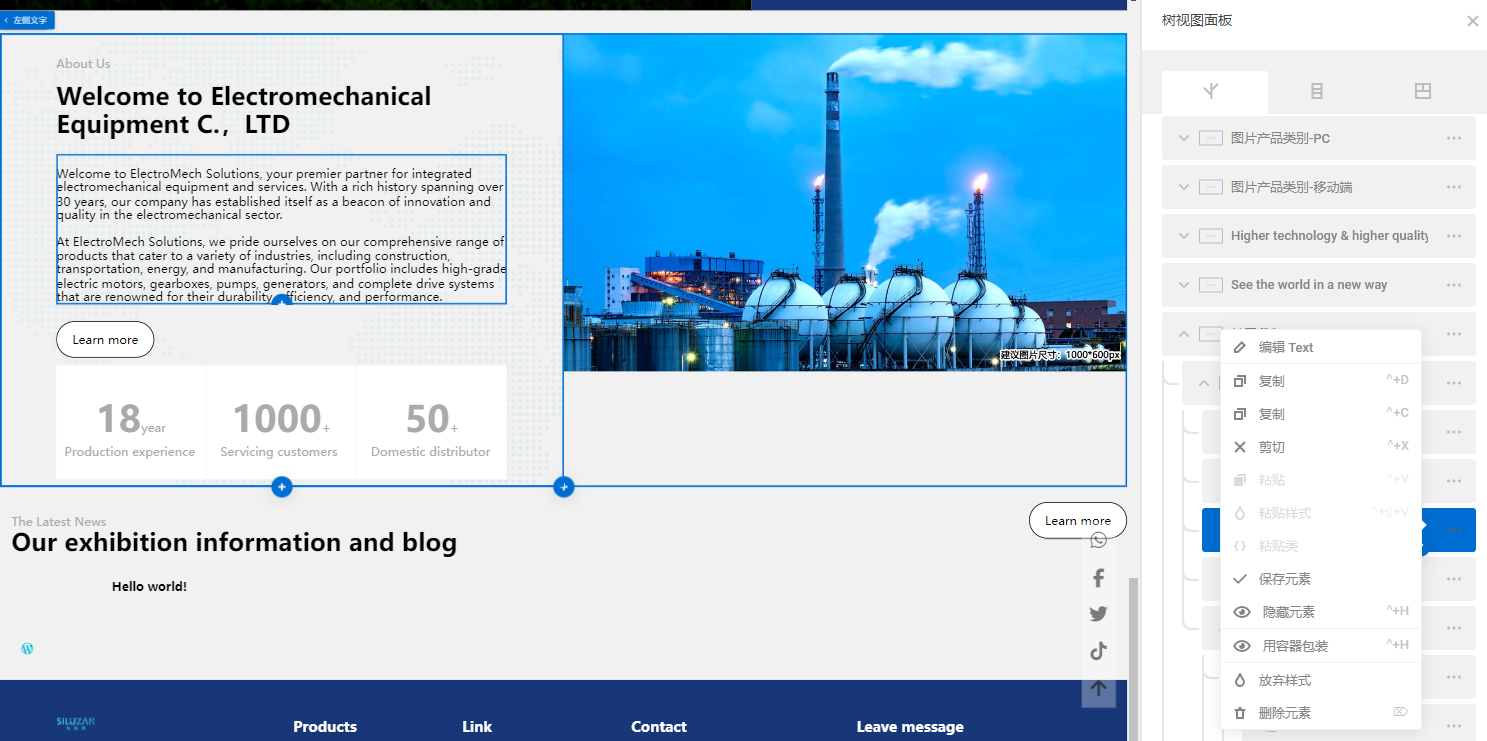Click Learn more beside Latest News heading

tap(1077, 520)
